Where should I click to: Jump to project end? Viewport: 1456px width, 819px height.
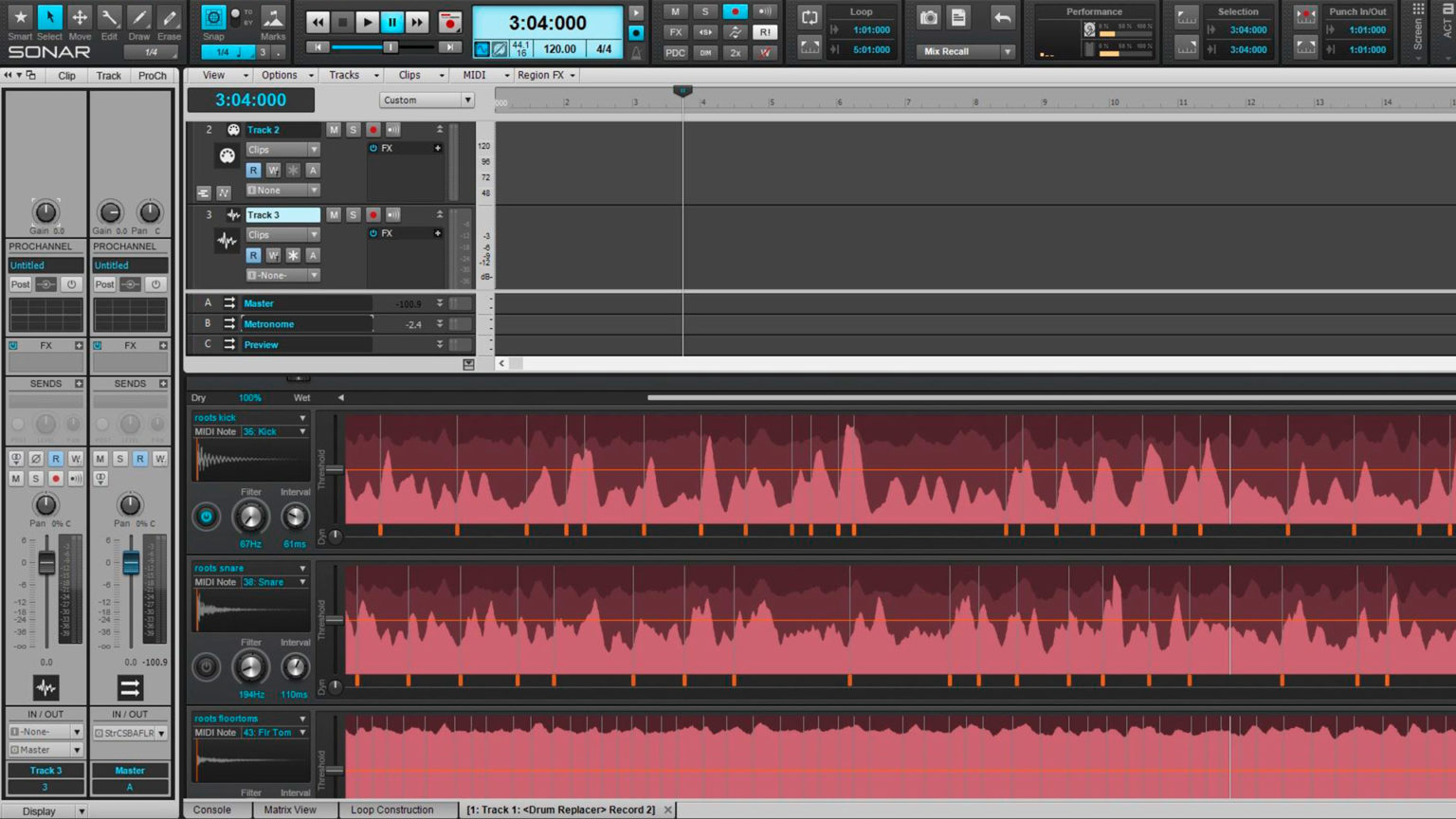pos(451,47)
